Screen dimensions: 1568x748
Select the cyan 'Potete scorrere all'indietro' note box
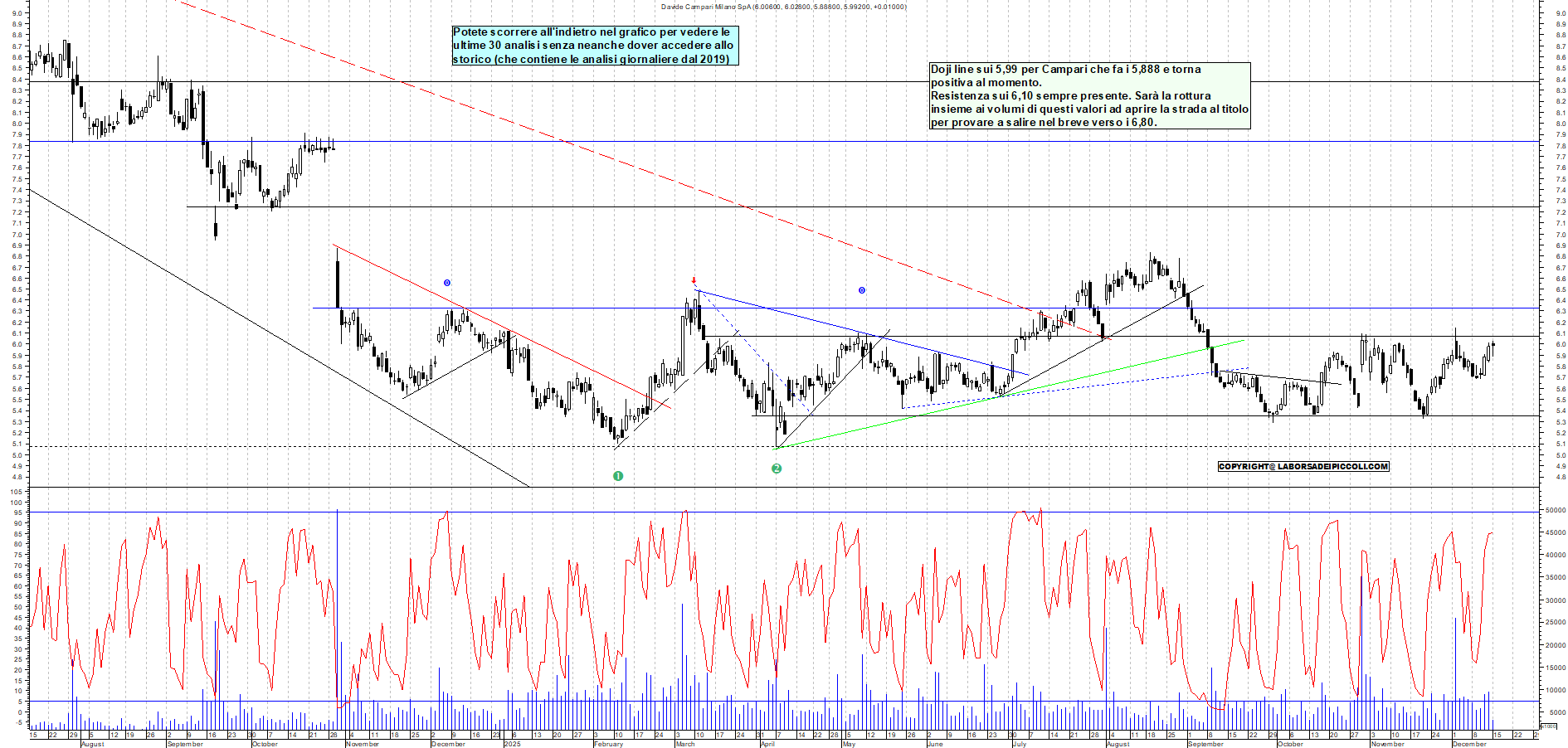pos(594,46)
